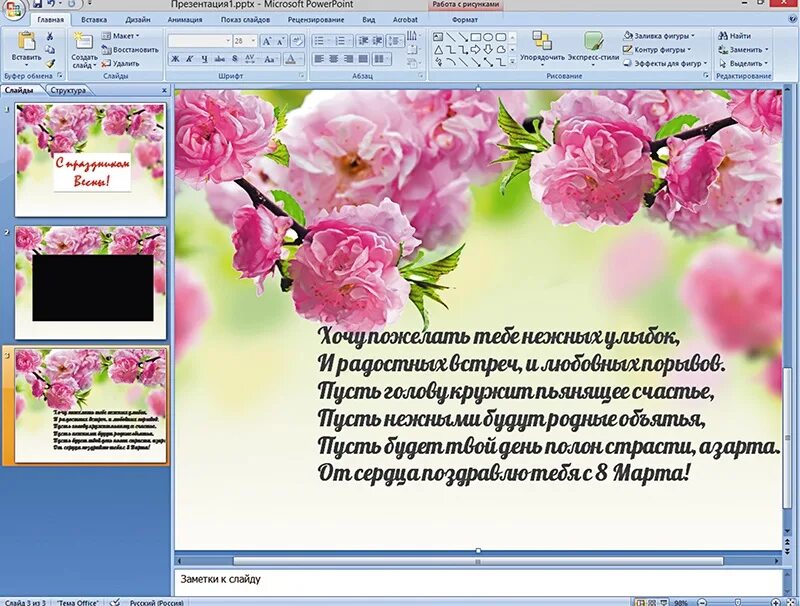Open the Макет layout dropdown
Viewport: 800px width, 606px height.
pos(120,36)
